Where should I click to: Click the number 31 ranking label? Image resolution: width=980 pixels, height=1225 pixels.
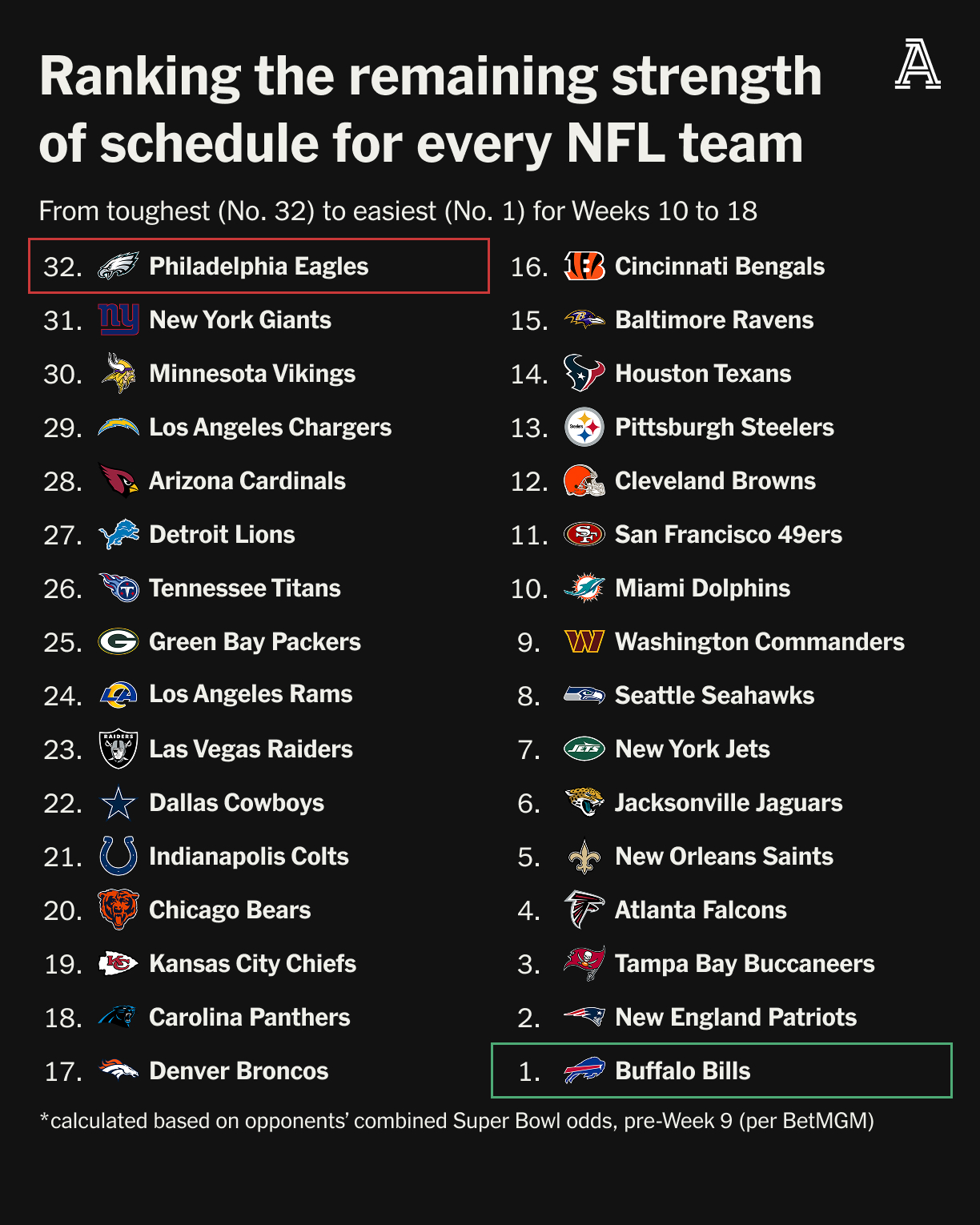[62, 320]
